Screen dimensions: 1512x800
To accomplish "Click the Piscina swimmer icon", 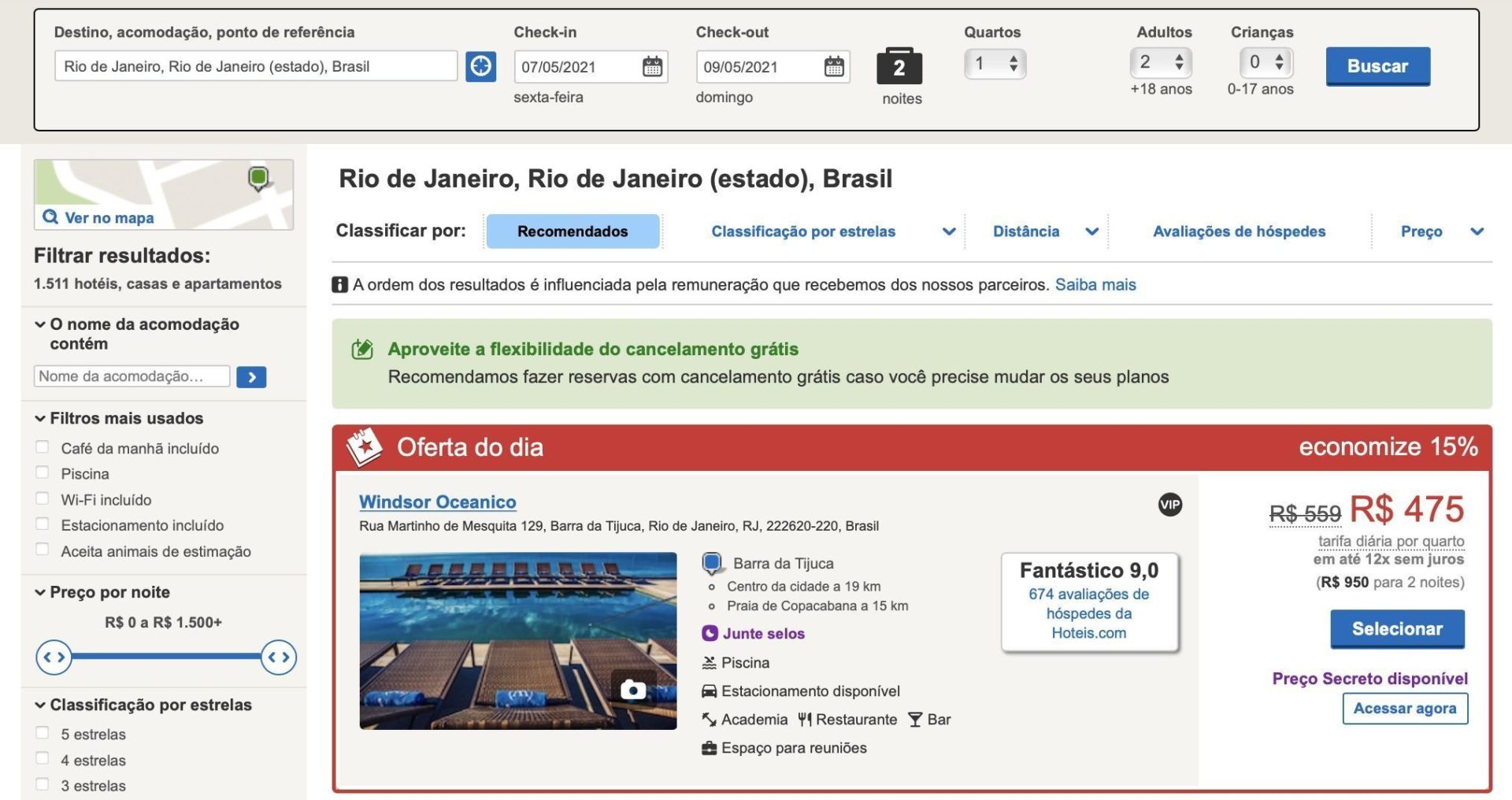I will click(710, 663).
